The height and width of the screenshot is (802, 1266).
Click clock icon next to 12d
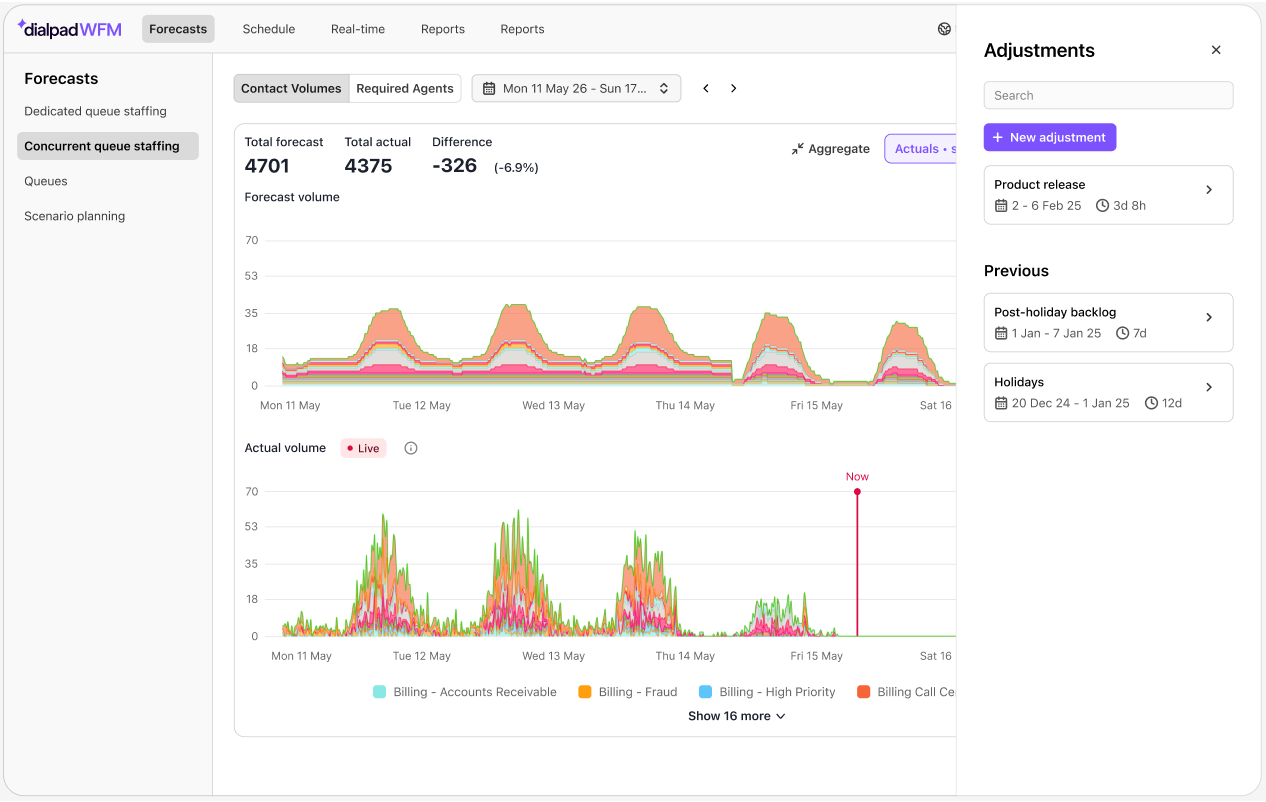tap(1151, 403)
